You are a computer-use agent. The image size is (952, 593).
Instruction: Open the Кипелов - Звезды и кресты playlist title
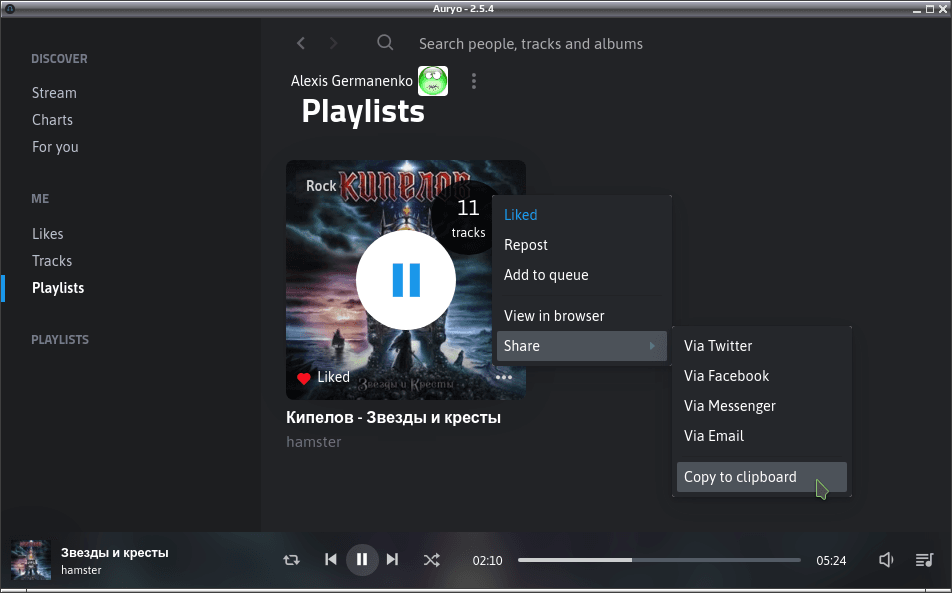click(393, 418)
